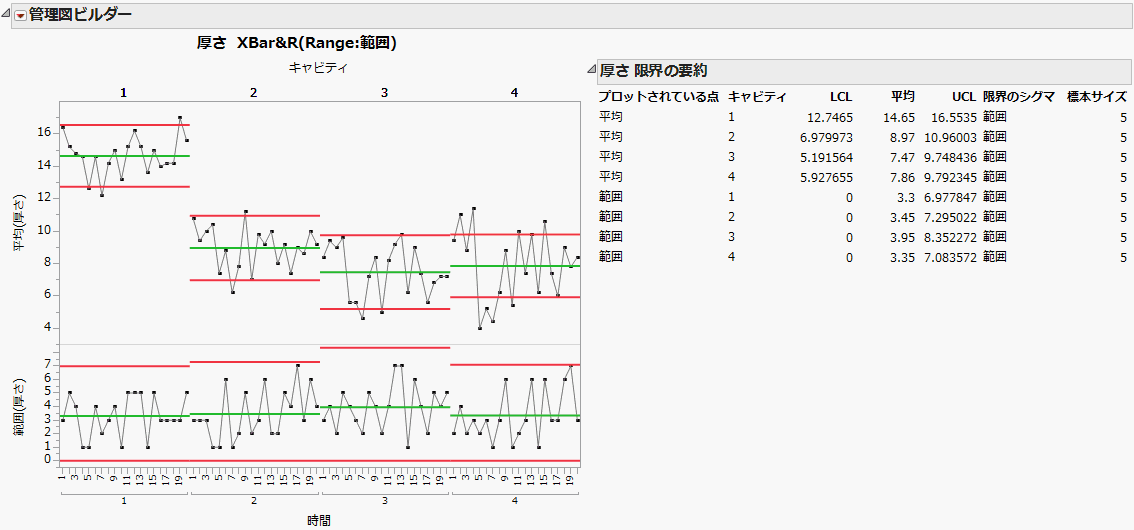Select the range average 3.3
This screenshot has height=530, width=1134.
pyautogui.click(x=907, y=197)
